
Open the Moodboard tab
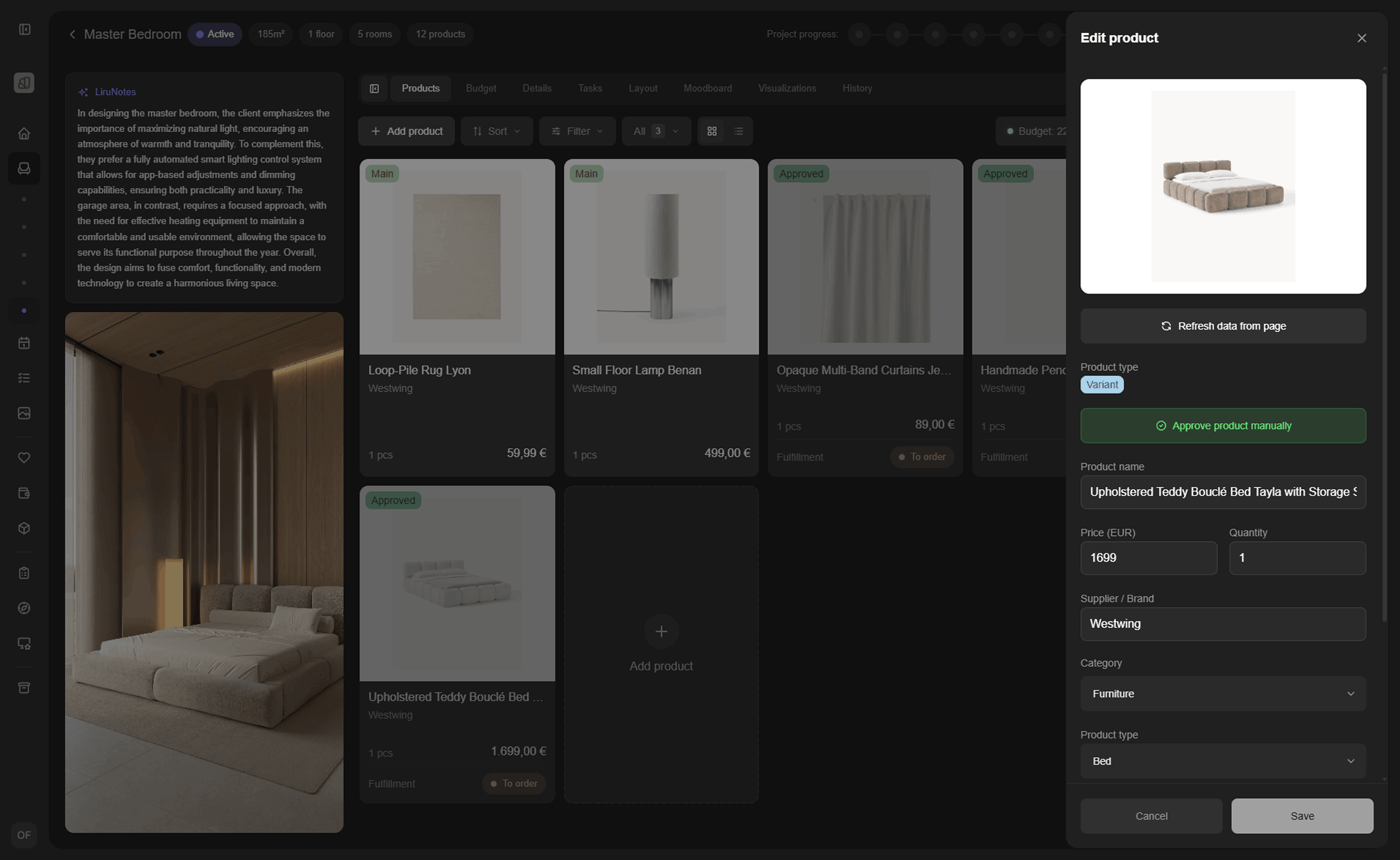click(x=707, y=88)
